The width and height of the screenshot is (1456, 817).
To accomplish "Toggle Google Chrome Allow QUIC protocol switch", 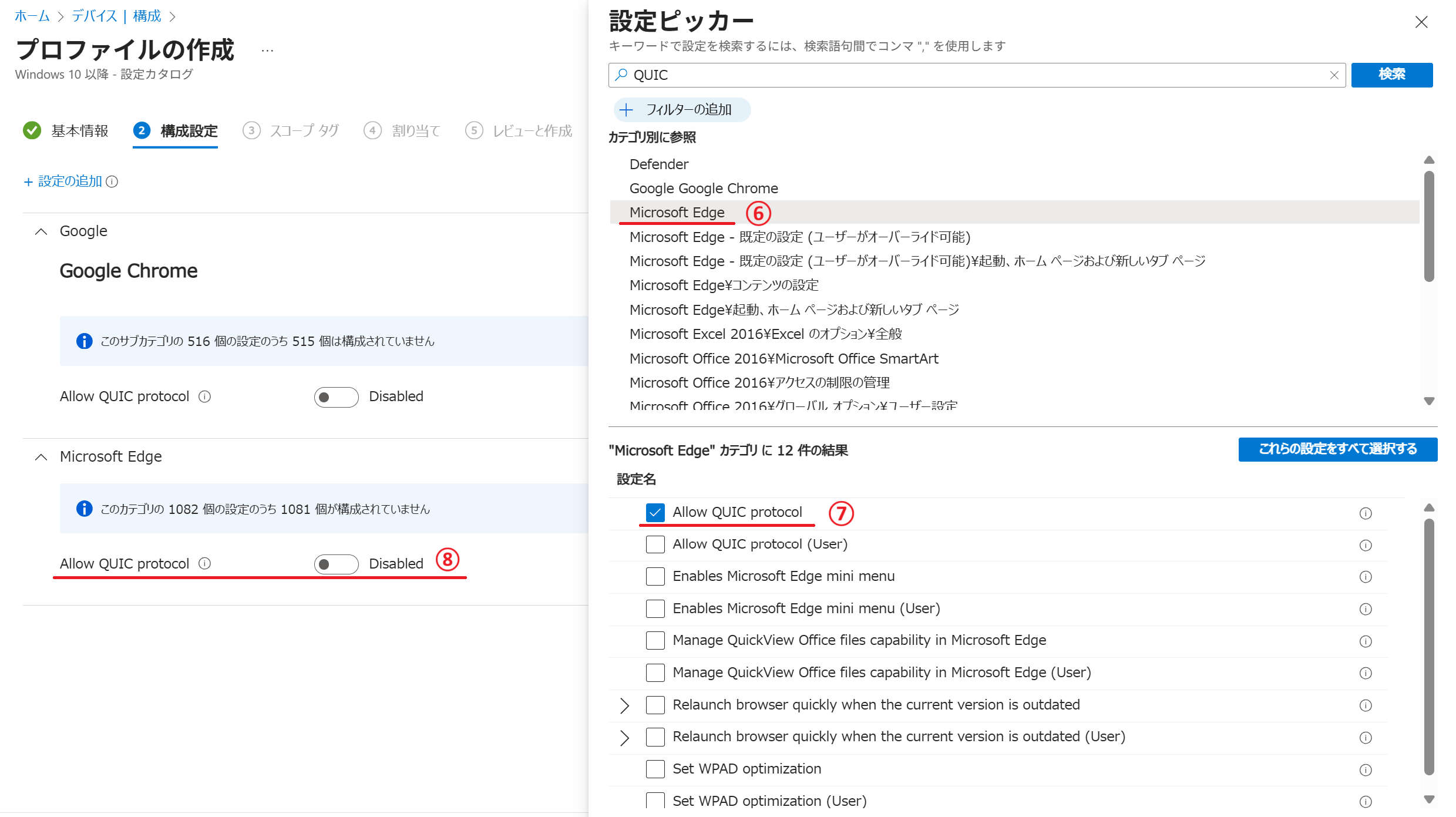I will click(x=336, y=397).
